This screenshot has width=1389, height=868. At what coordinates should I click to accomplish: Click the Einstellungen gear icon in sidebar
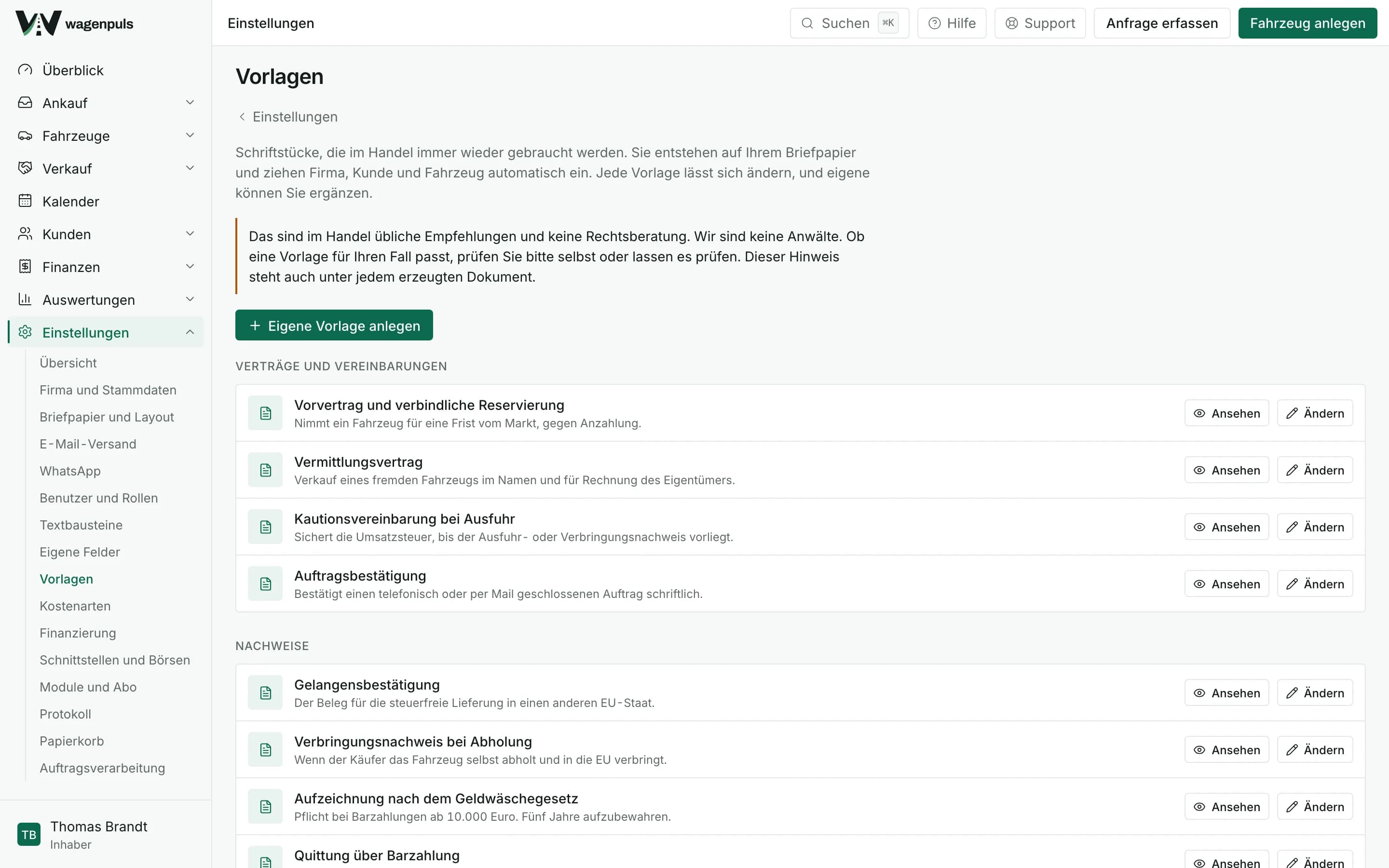[x=25, y=332]
